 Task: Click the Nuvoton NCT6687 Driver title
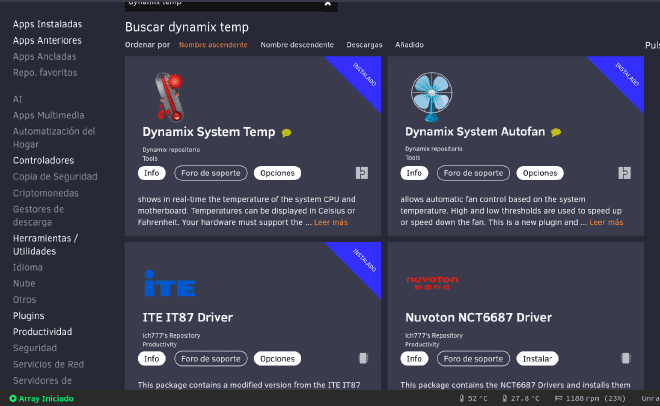coord(478,318)
